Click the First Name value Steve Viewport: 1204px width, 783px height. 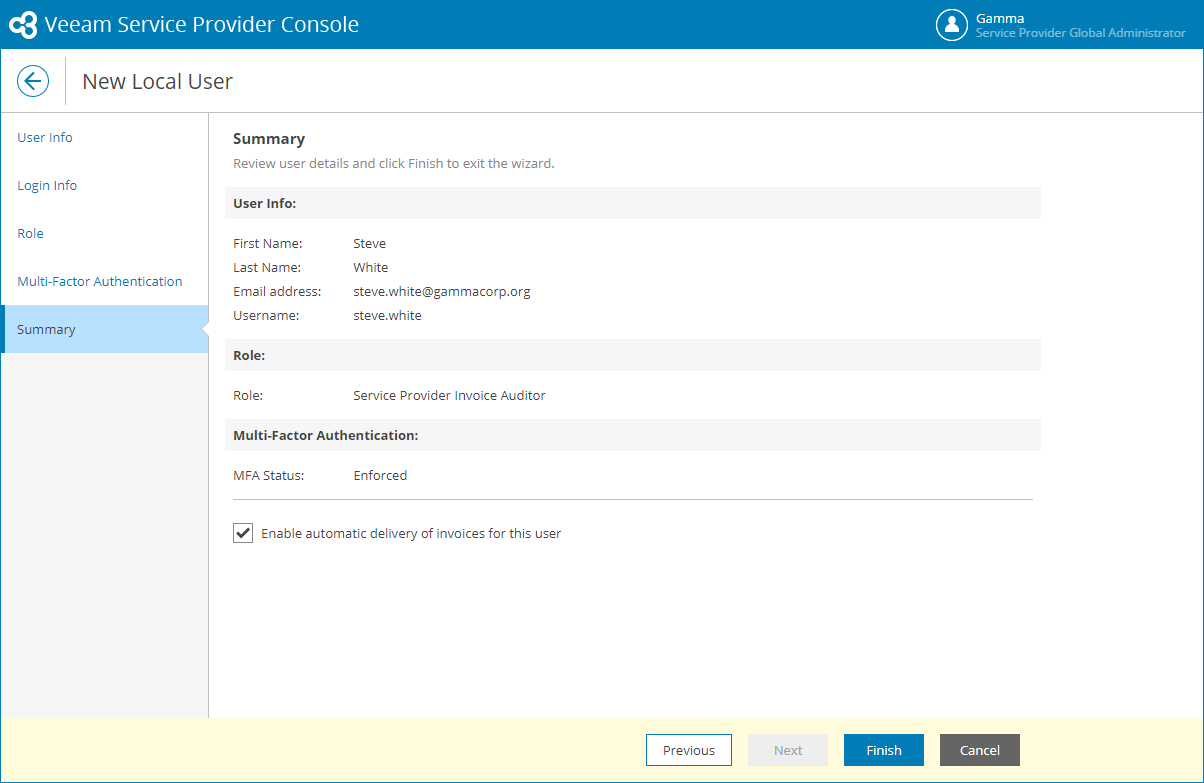pos(369,243)
